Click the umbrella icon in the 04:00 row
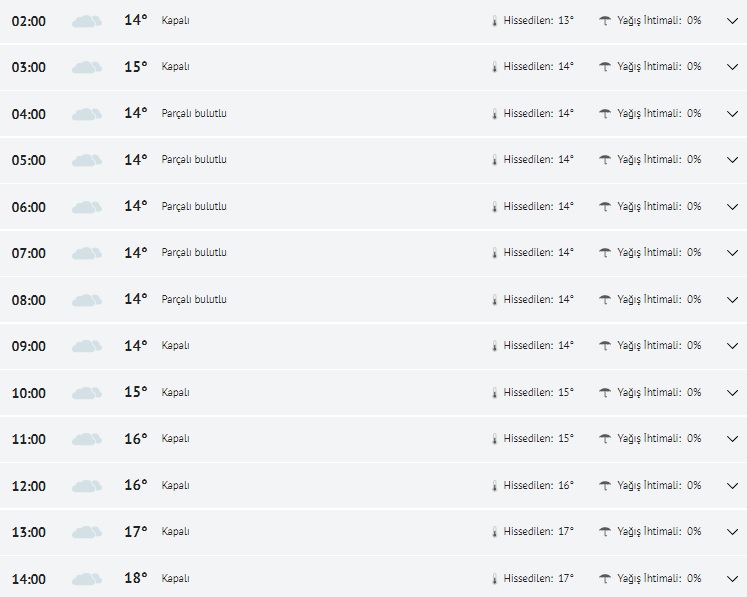Viewport: 747px width, 597px height. (x=605, y=113)
